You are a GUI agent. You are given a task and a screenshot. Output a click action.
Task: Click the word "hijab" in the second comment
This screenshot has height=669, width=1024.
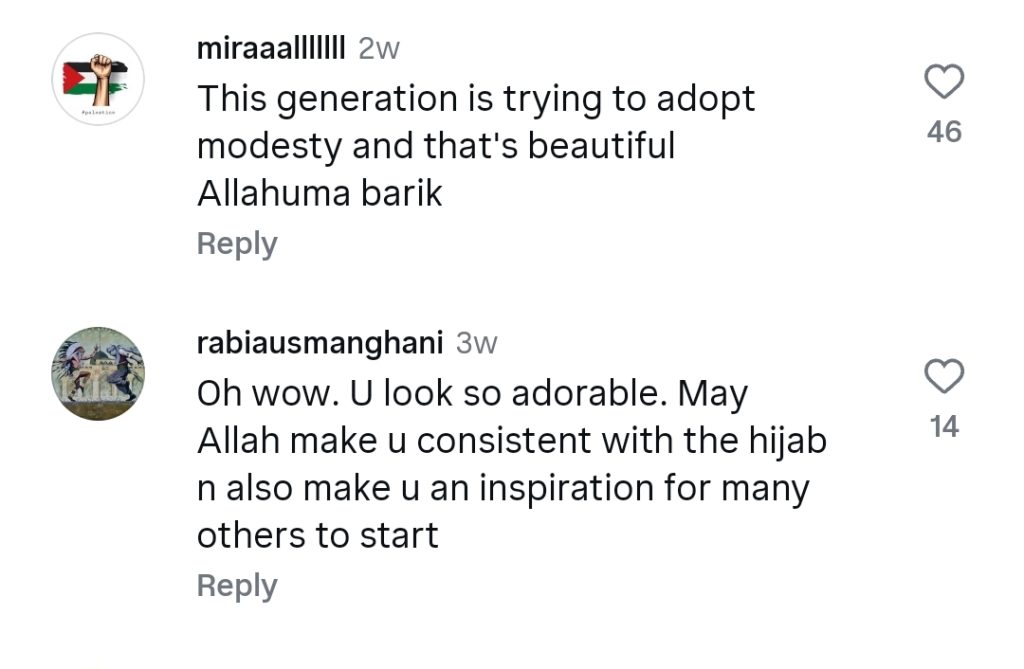pos(787,441)
